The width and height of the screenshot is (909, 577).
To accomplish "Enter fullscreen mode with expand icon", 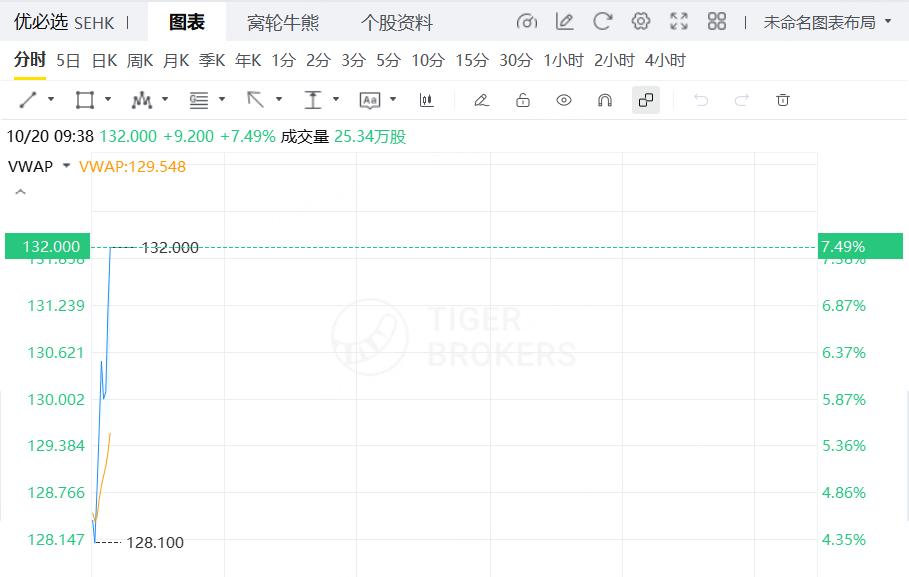I will [679, 22].
